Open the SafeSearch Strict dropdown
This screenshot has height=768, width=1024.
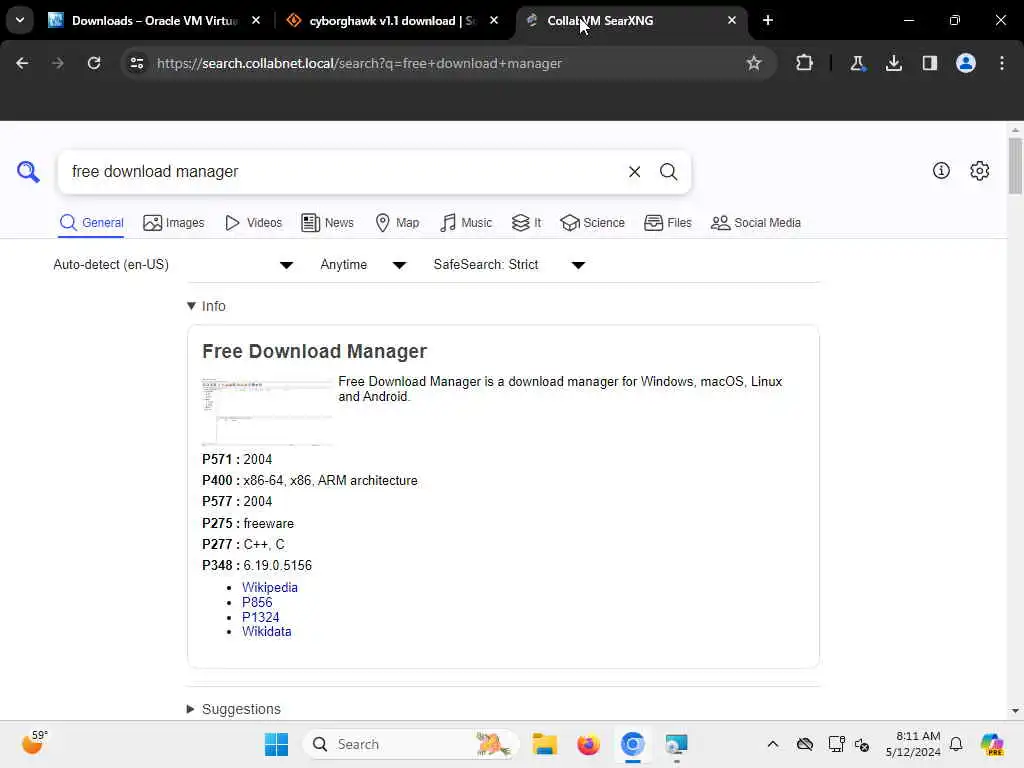[509, 264]
